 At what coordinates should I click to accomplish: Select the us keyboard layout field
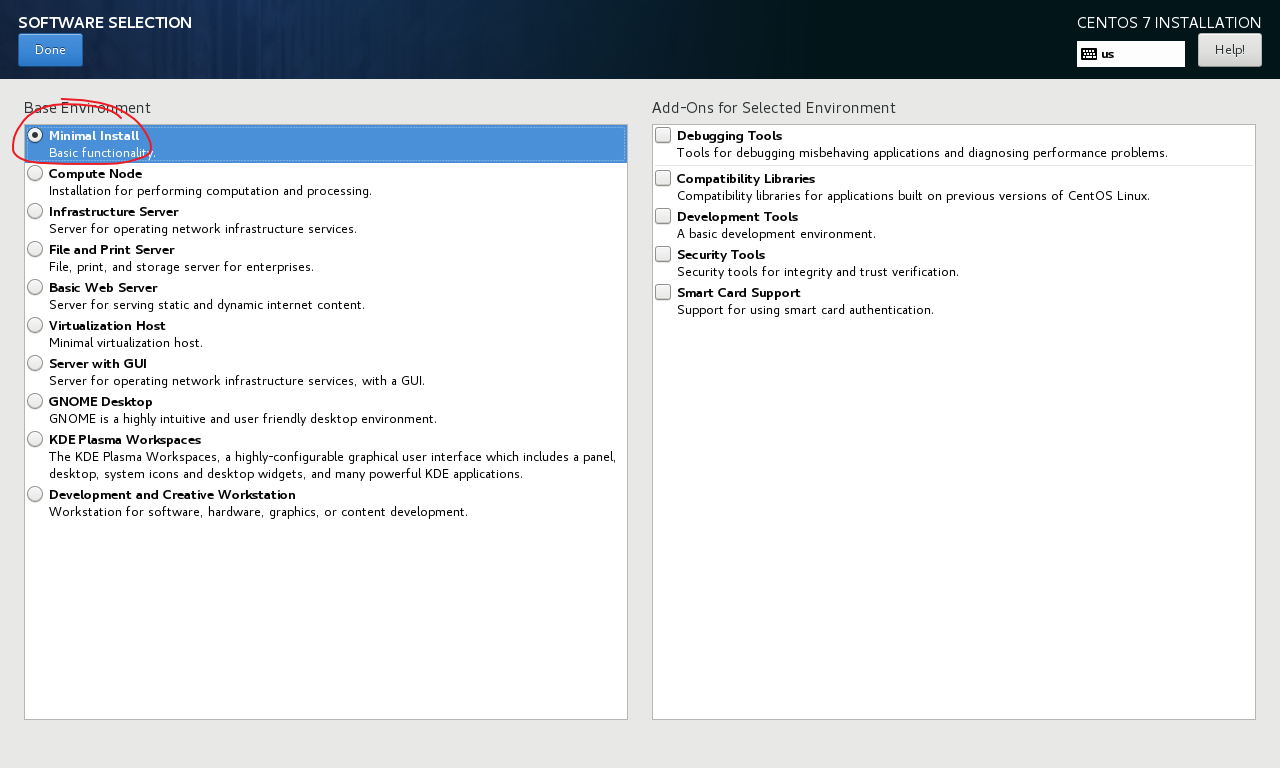pyautogui.click(x=1131, y=54)
